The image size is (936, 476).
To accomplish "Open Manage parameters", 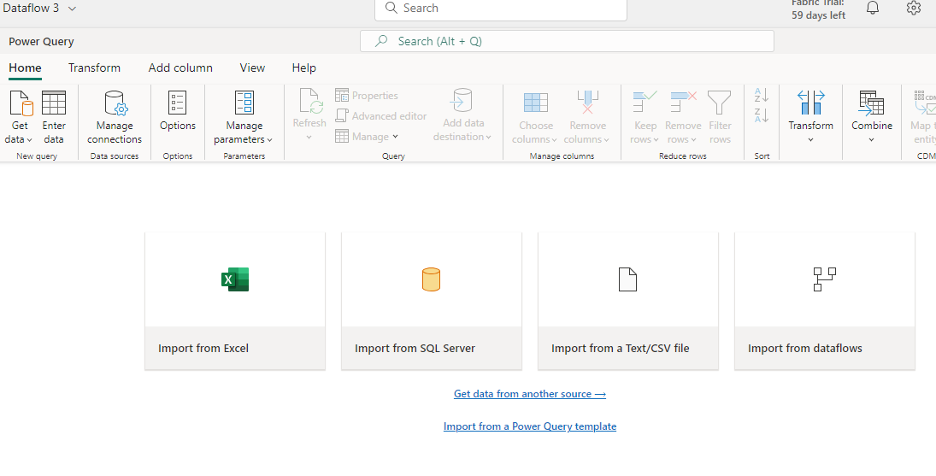I will click(x=244, y=118).
